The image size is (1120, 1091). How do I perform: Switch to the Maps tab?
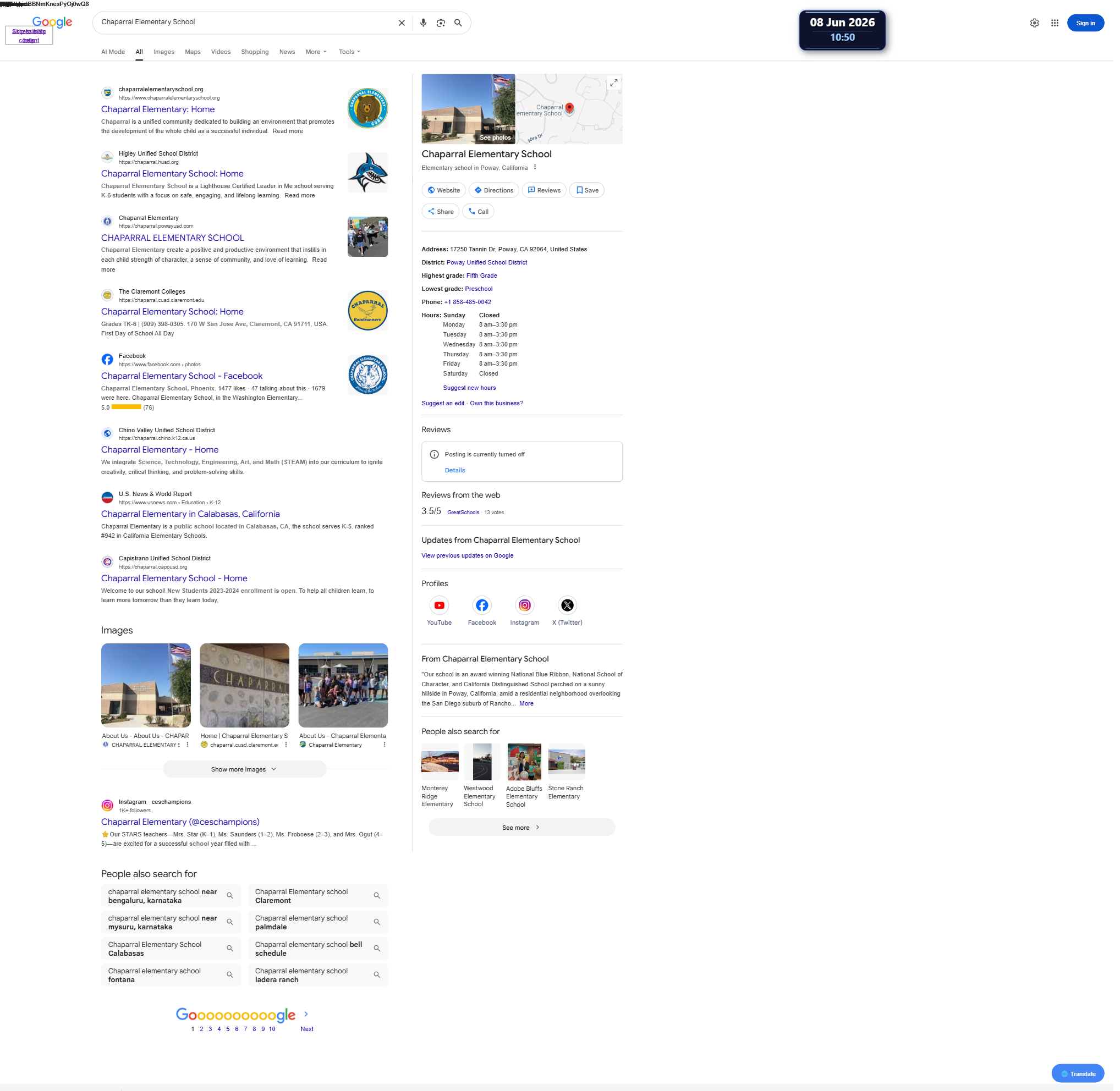(193, 52)
